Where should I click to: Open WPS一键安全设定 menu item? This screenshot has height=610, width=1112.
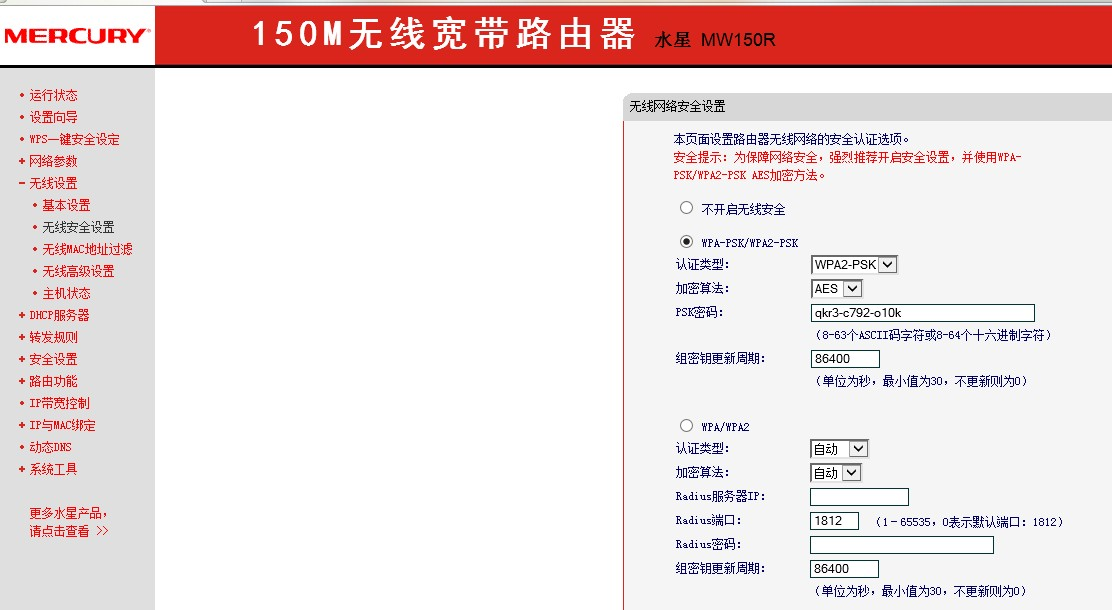[x=74, y=139]
